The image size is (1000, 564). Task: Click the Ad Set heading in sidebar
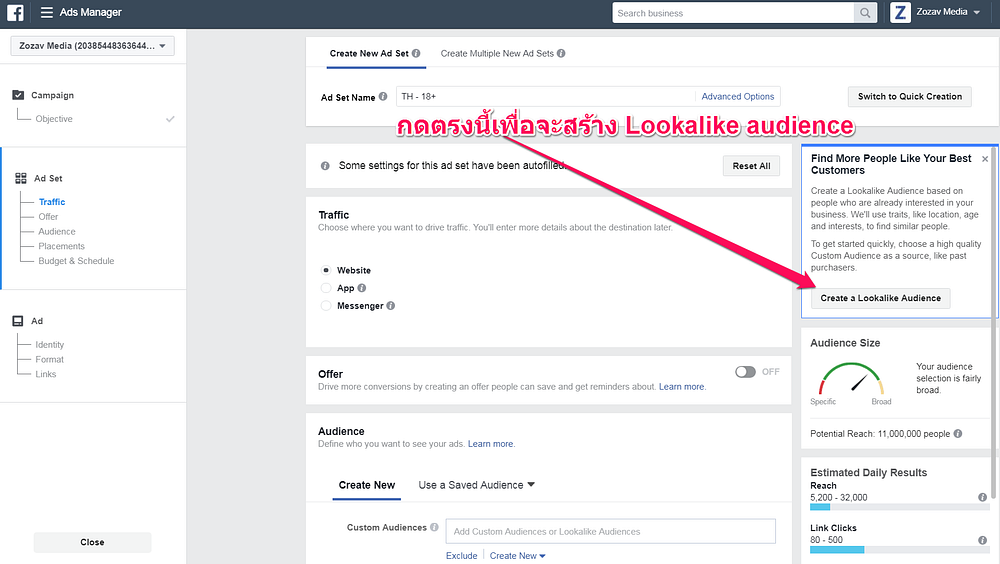pyautogui.click(x=48, y=178)
